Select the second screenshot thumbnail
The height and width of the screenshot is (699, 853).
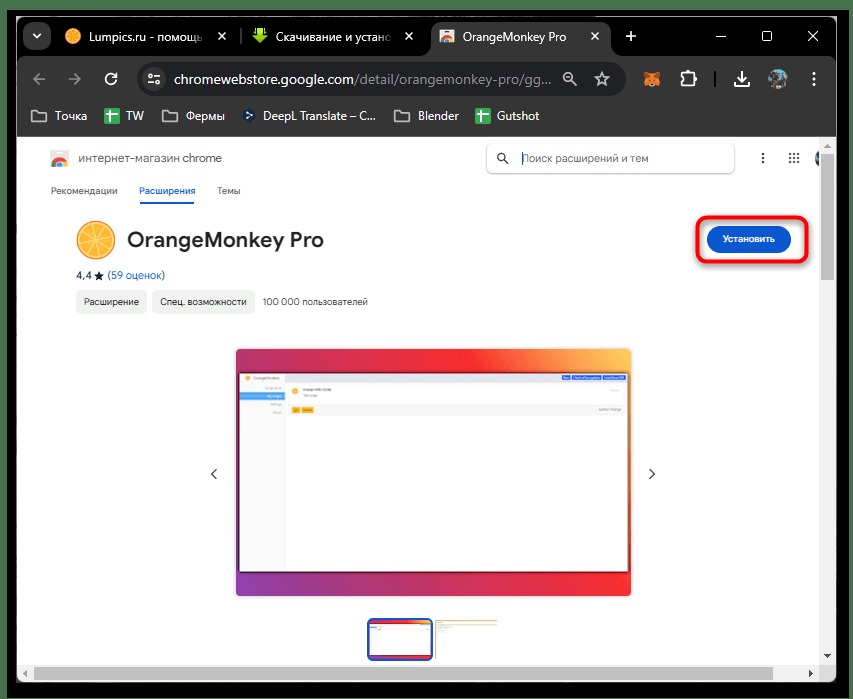[x=466, y=640]
